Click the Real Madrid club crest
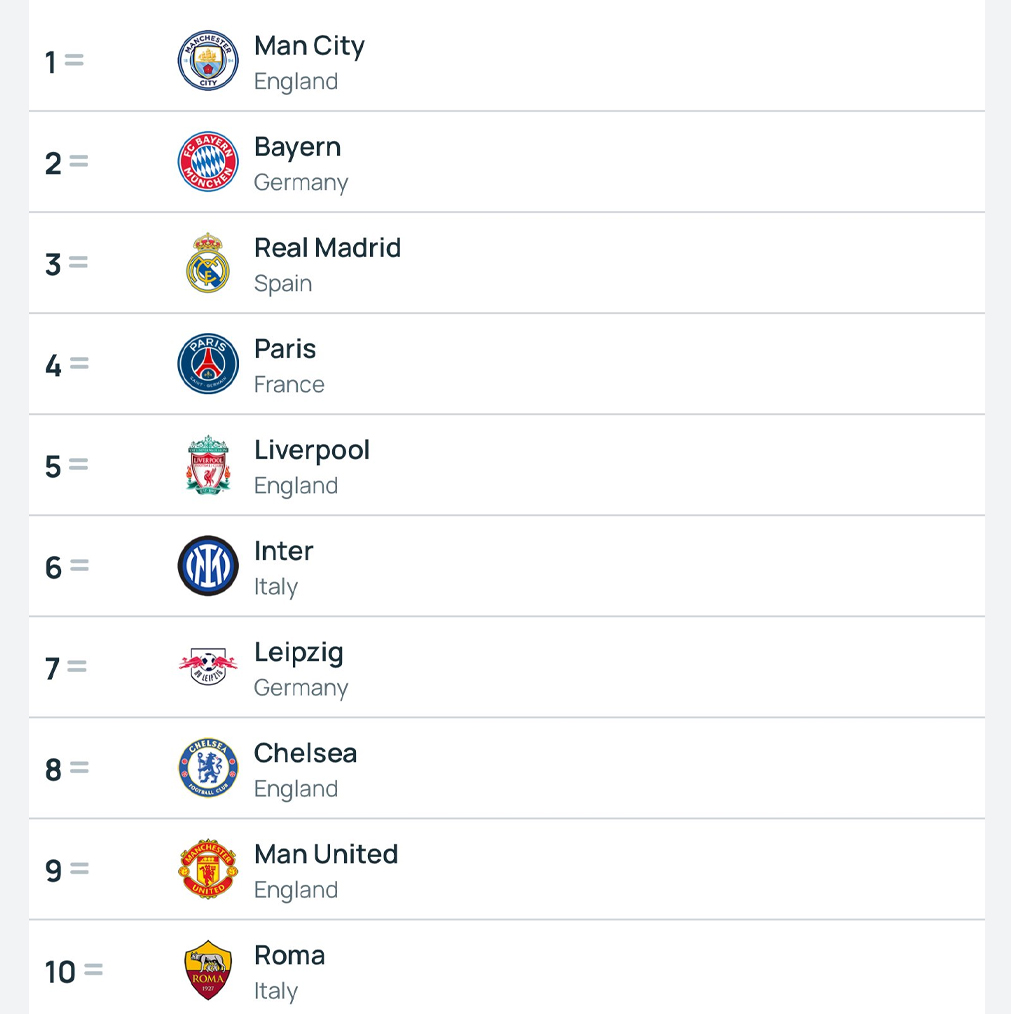This screenshot has width=1011, height=1014. pos(208,263)
